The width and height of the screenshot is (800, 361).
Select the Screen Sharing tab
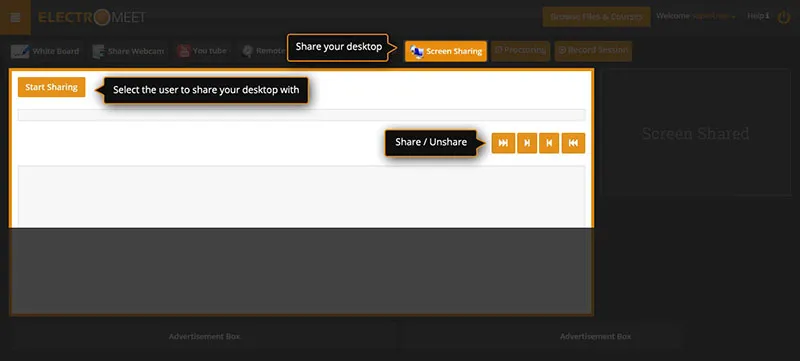[x=446, y=51]
